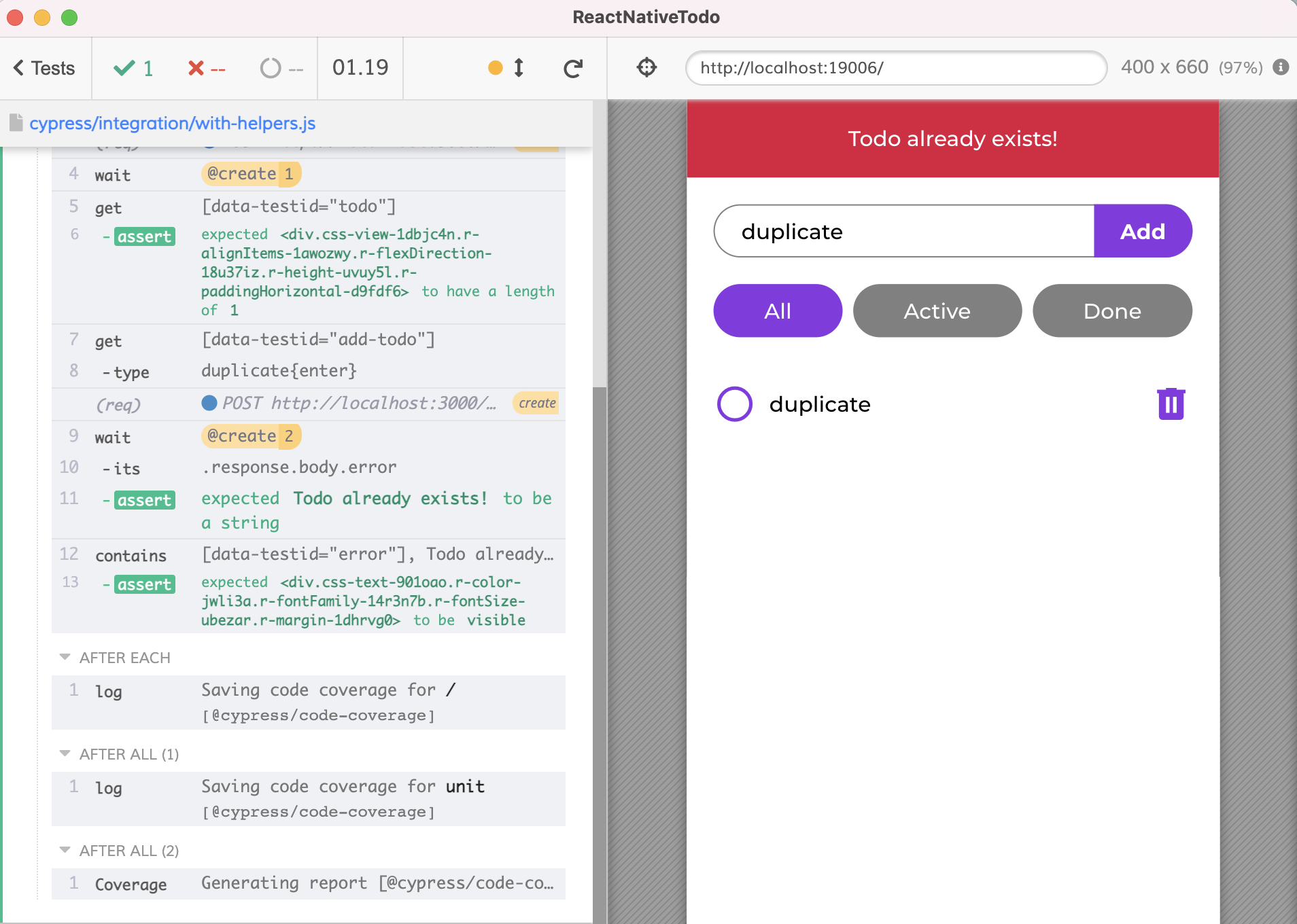Collapse the AFTER ALL (1) hook
Screen dimensions: 1297x924
click(x=120, y=754)
